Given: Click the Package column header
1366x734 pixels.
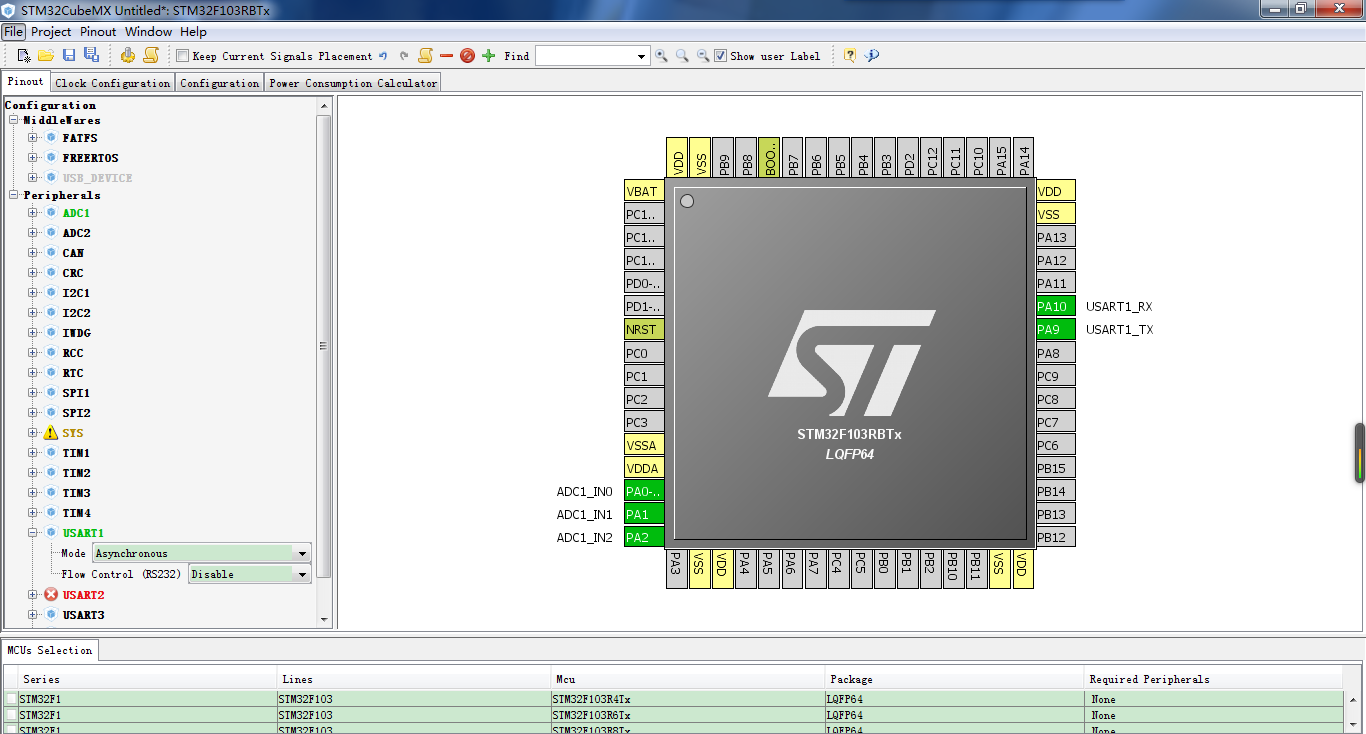Looking at the screenshot, I should pos(955,679).
